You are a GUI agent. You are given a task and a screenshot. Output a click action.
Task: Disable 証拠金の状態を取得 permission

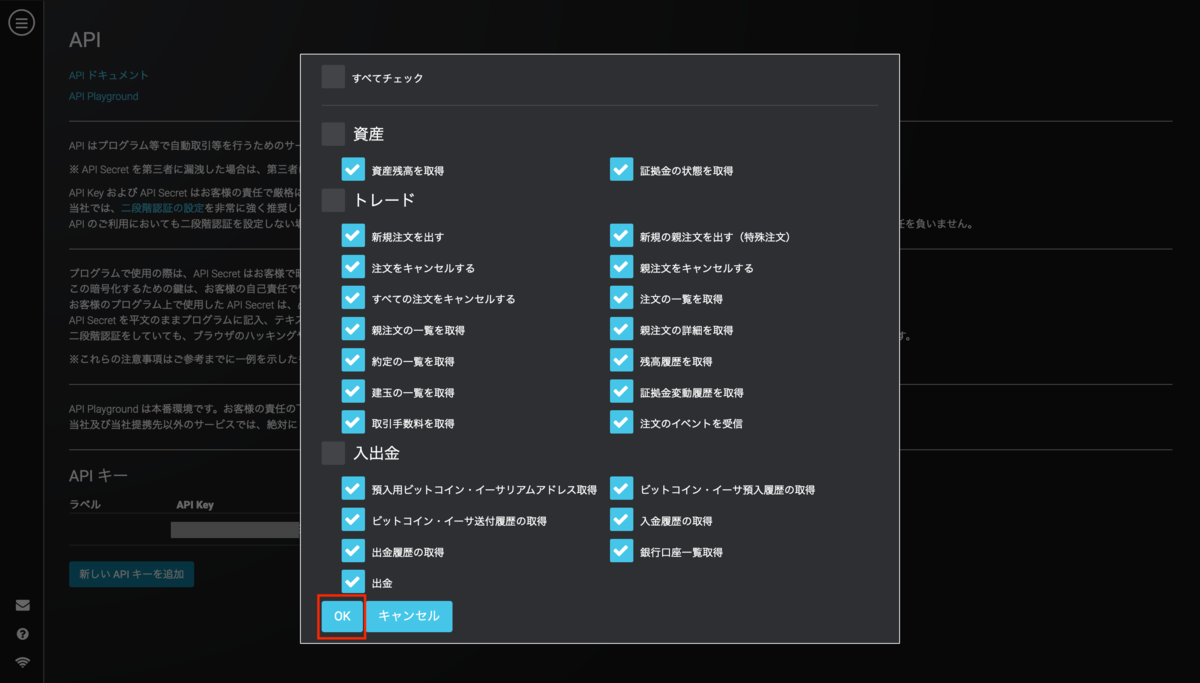point(620,169)
